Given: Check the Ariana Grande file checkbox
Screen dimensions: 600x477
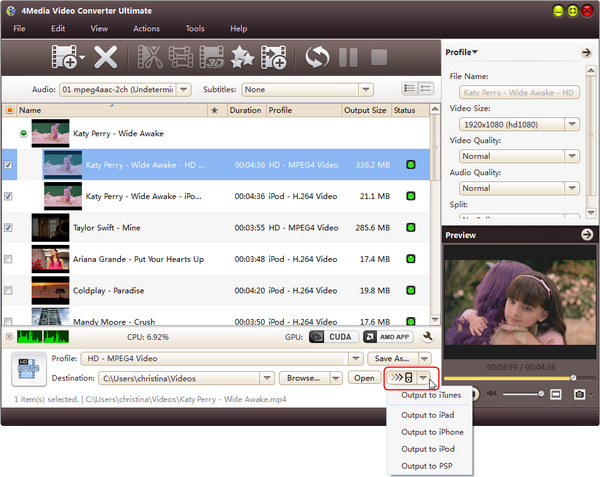Looking at the screenshot, I should (x=9, y=259).
